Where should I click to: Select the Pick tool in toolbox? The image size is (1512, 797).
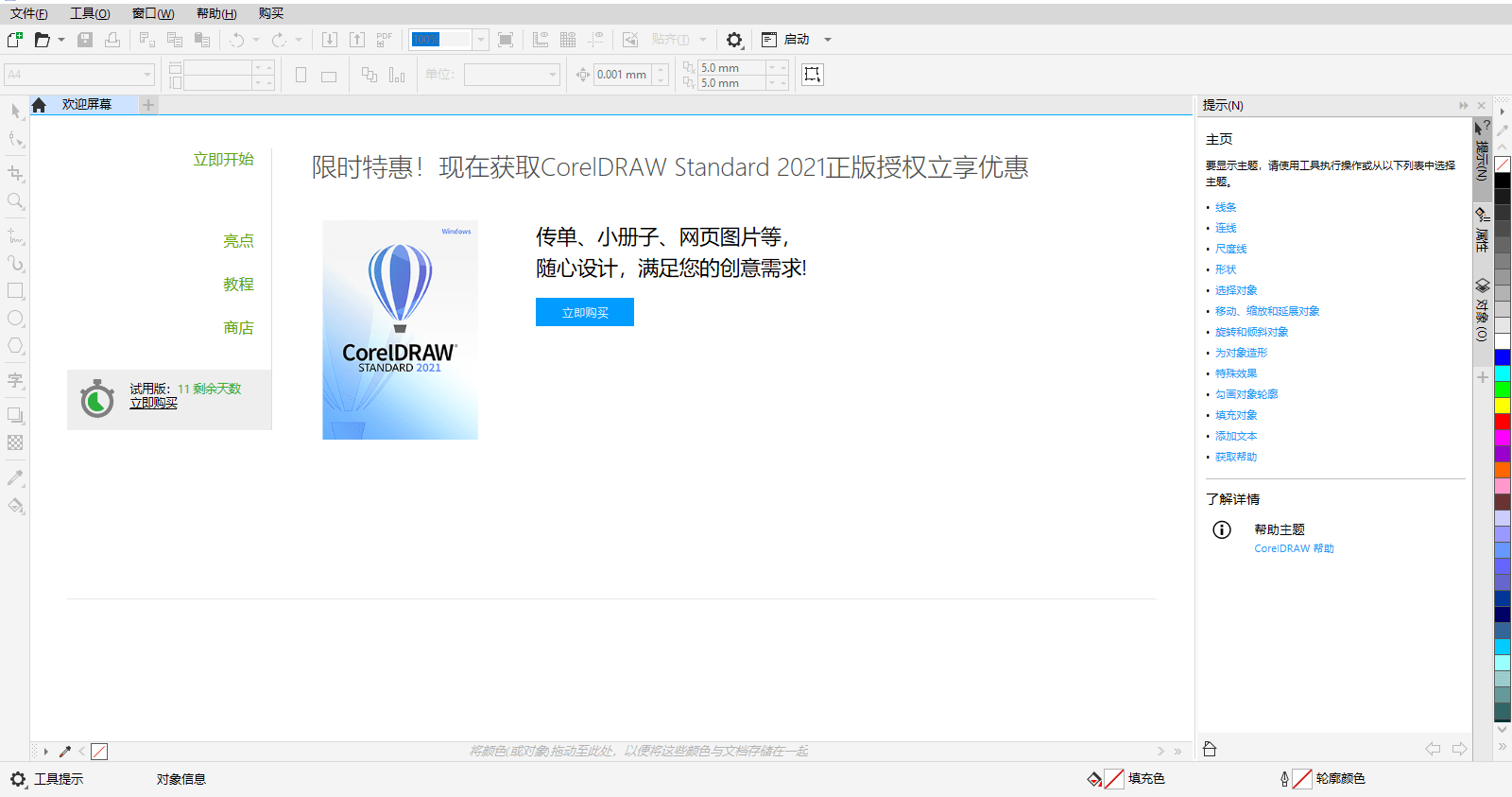pyautogui.click(x=15, y=111)
